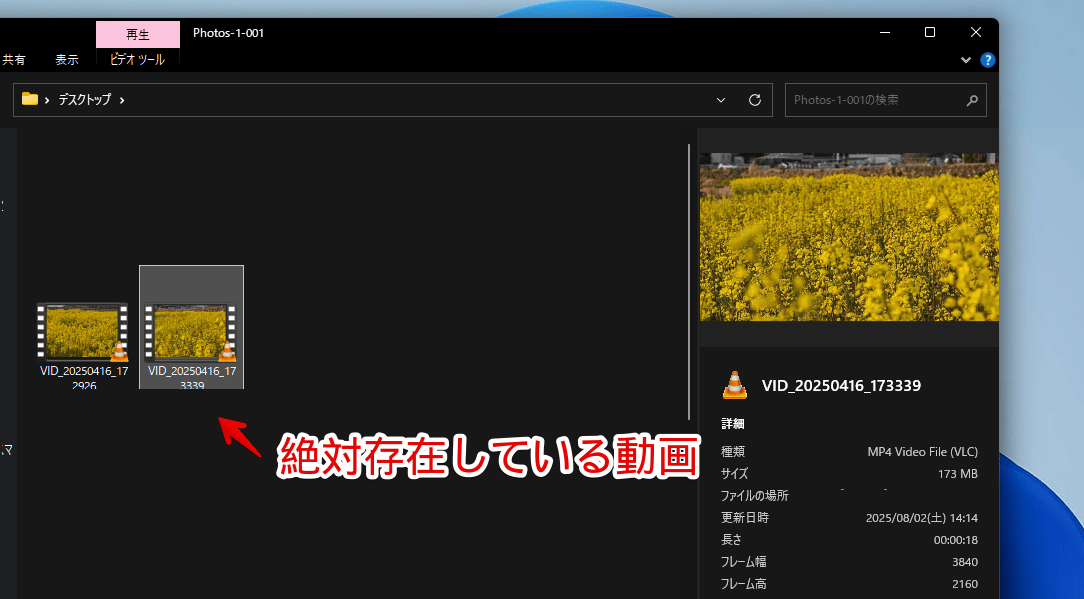Click the search magnifier icon
1084x599 pixels.
[x=971, y=100]
